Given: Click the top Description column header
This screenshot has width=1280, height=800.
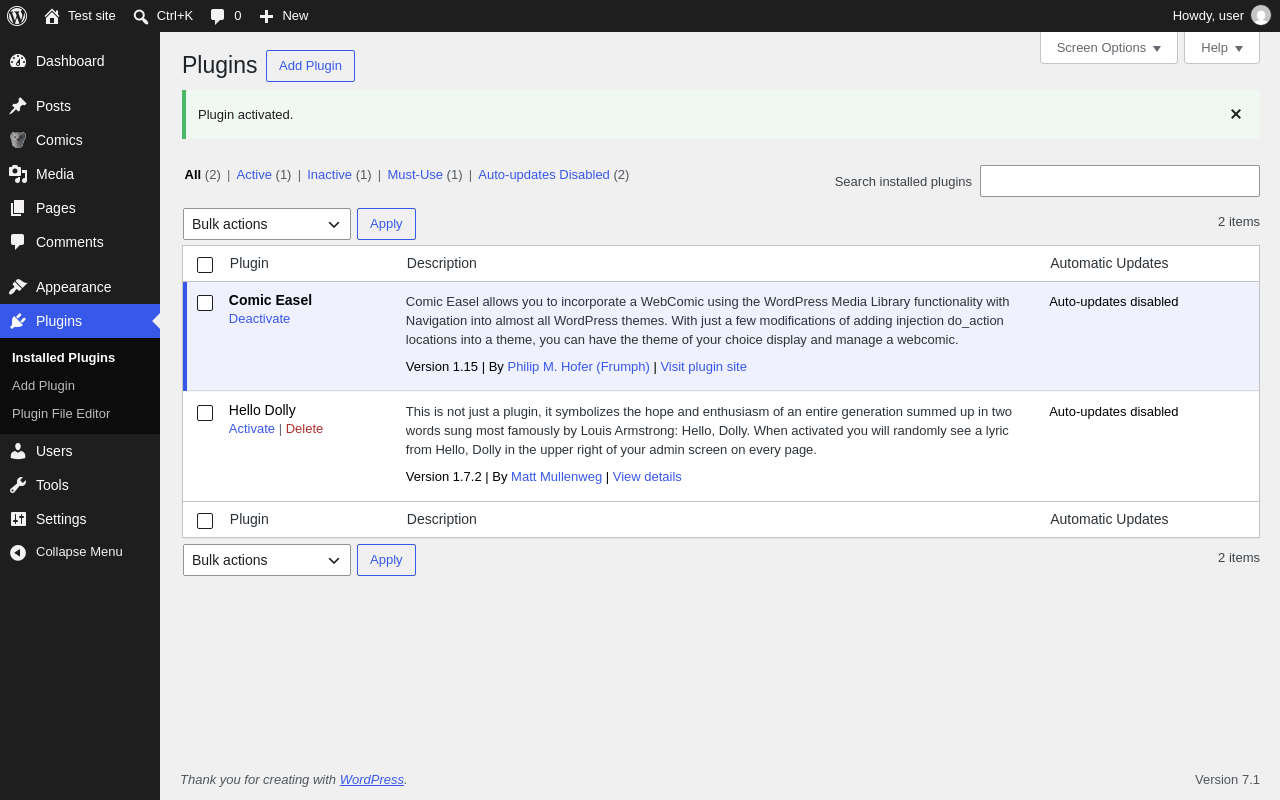Looking at the screenshot, I should [442, 264].
